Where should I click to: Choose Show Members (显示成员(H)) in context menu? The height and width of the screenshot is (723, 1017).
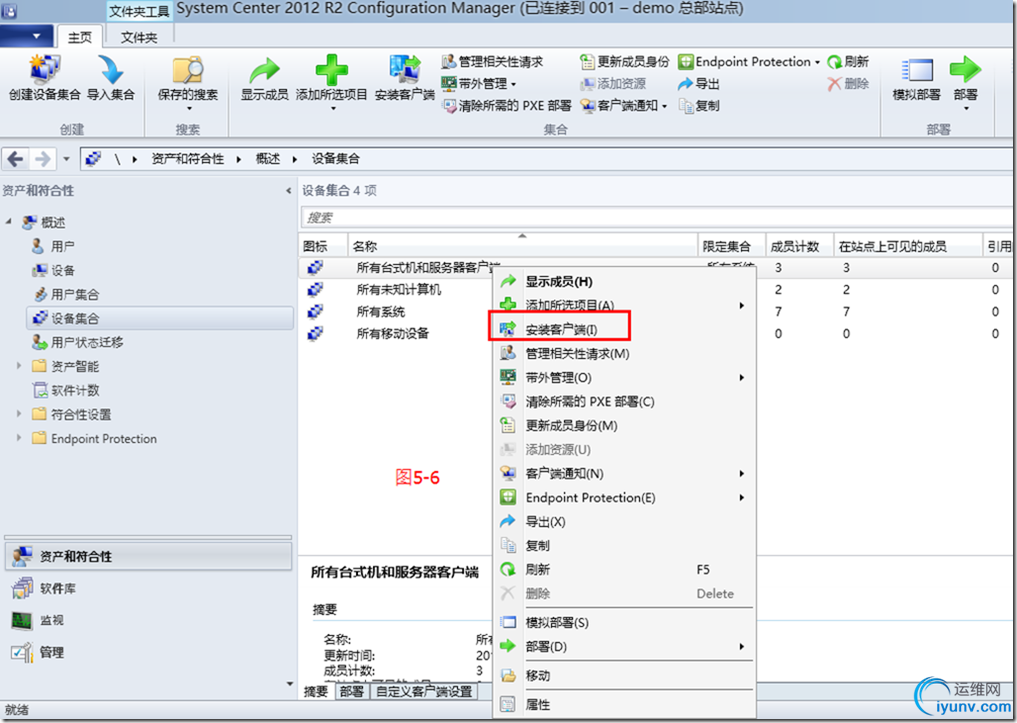pos(625,281)
